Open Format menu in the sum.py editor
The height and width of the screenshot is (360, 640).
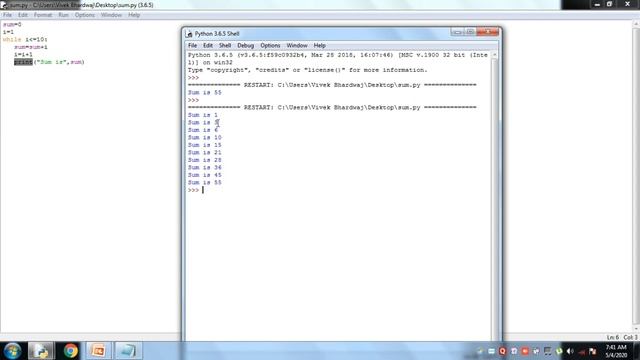click(x=43, y=15)
